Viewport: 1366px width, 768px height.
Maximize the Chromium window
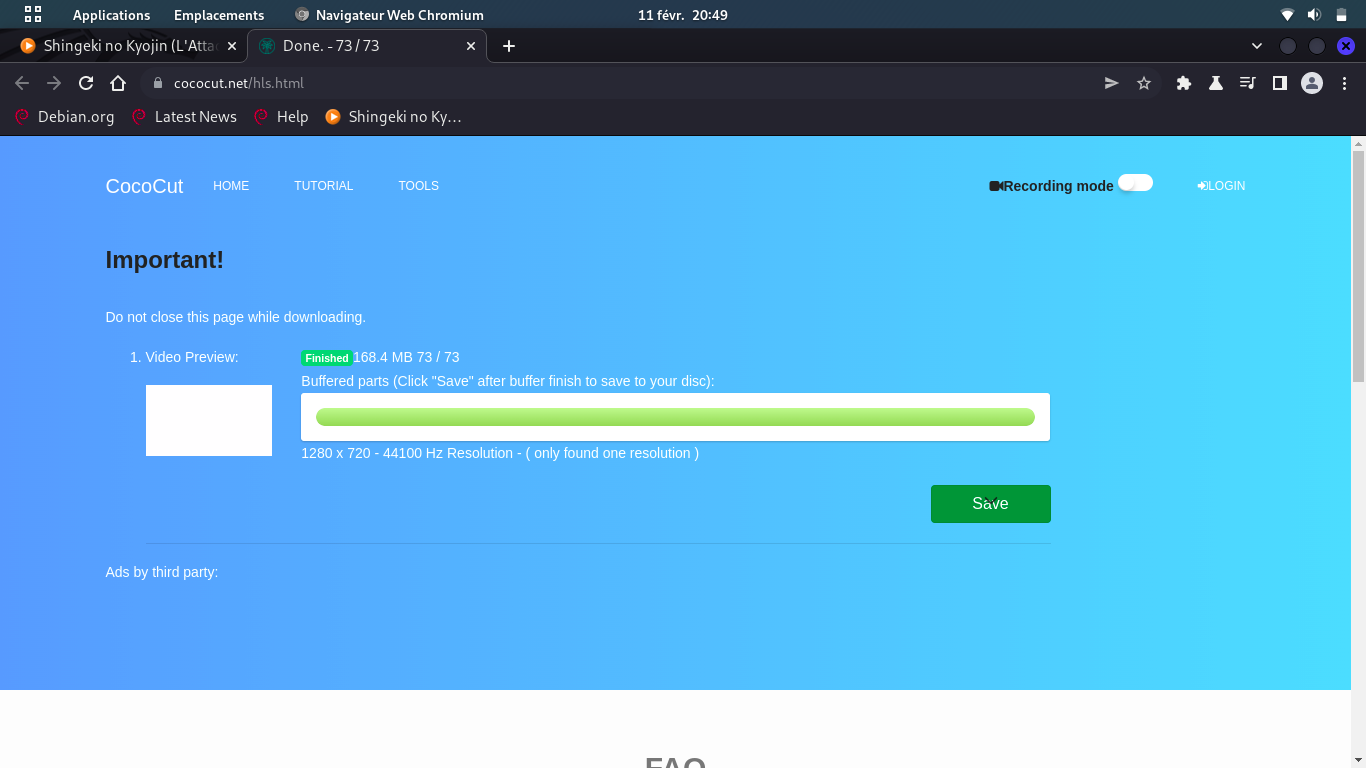(1317, 46)
